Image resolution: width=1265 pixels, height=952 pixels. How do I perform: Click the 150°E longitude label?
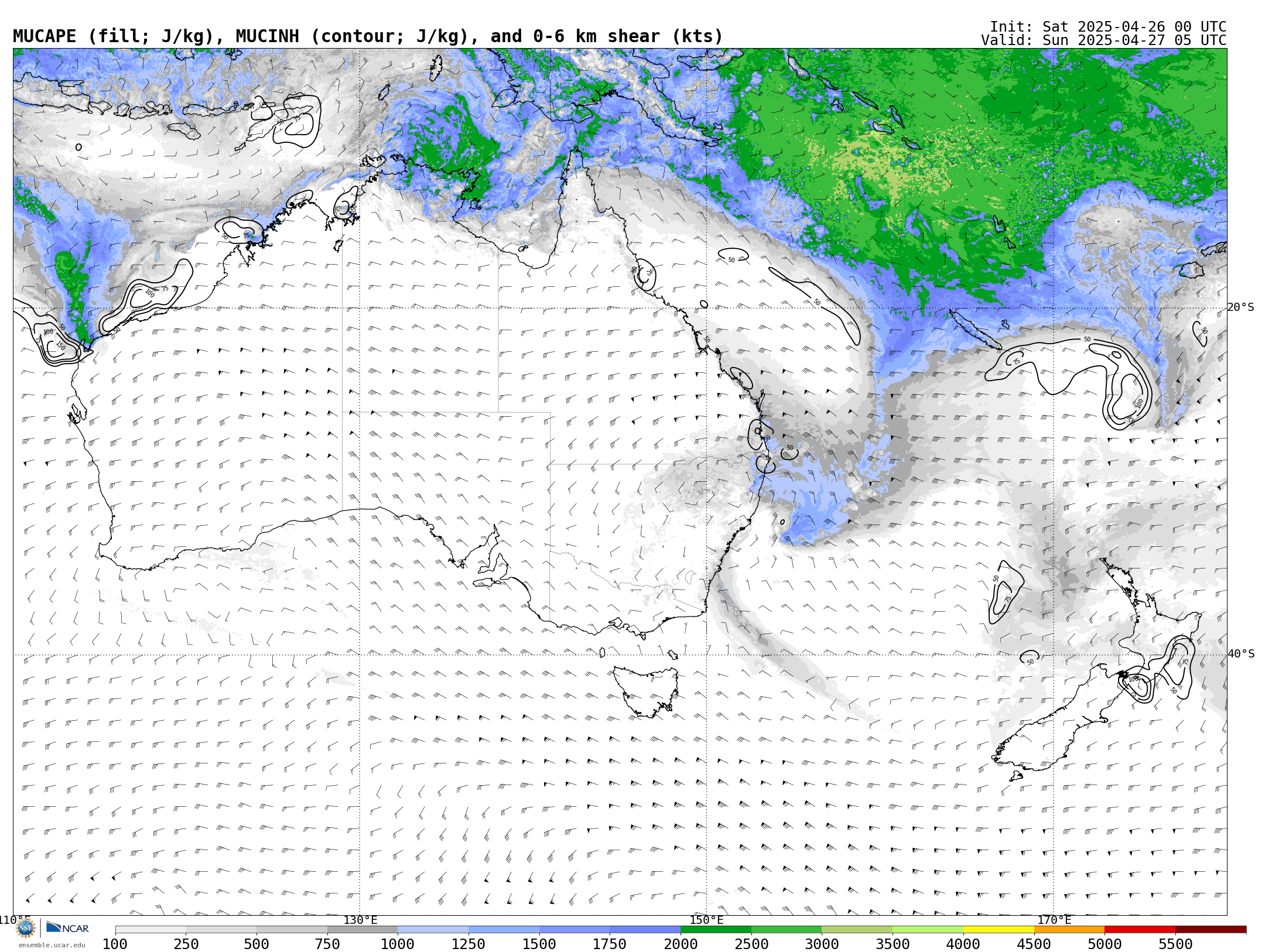coord(706,920)
